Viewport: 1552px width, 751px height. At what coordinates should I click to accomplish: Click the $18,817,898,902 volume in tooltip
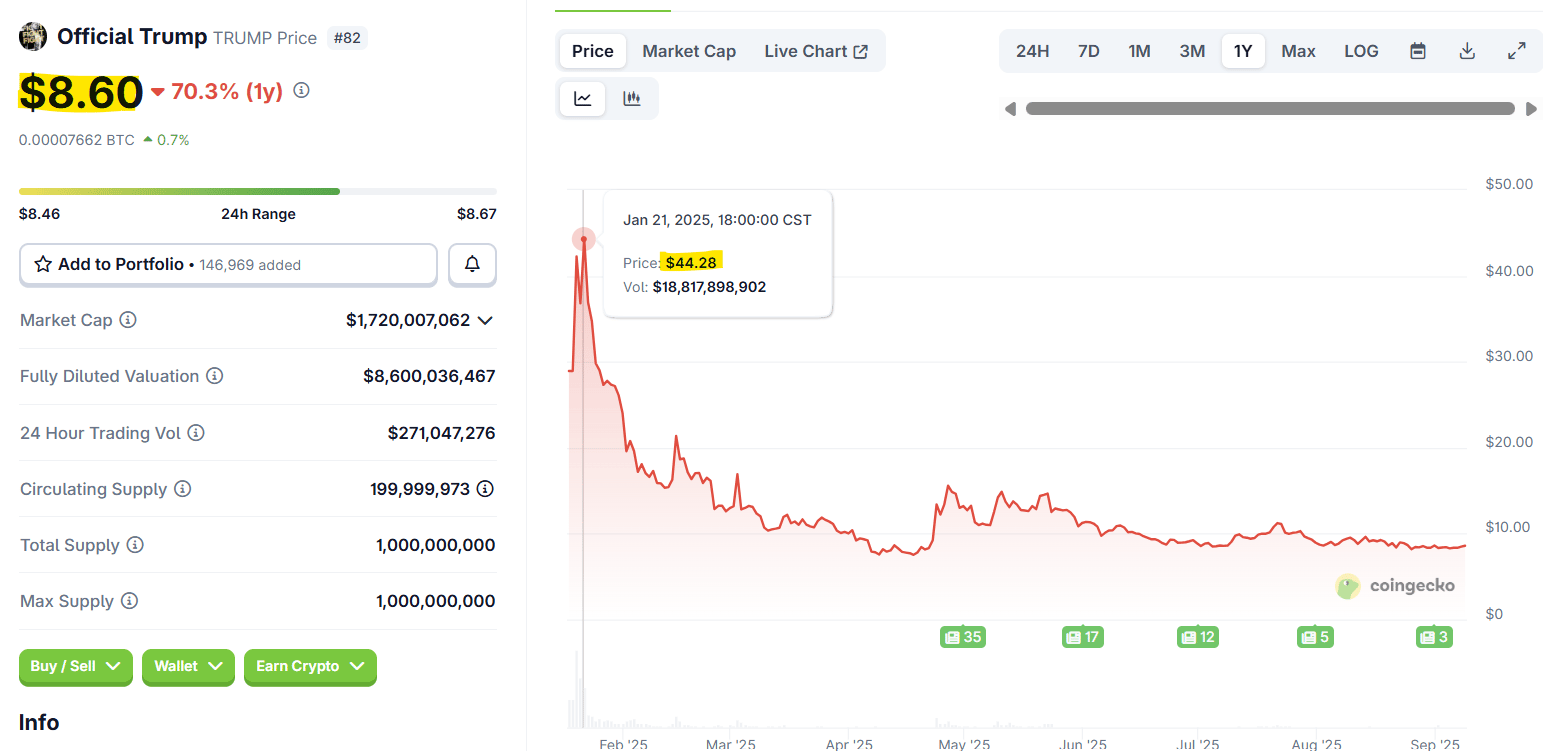click(709, 287)
